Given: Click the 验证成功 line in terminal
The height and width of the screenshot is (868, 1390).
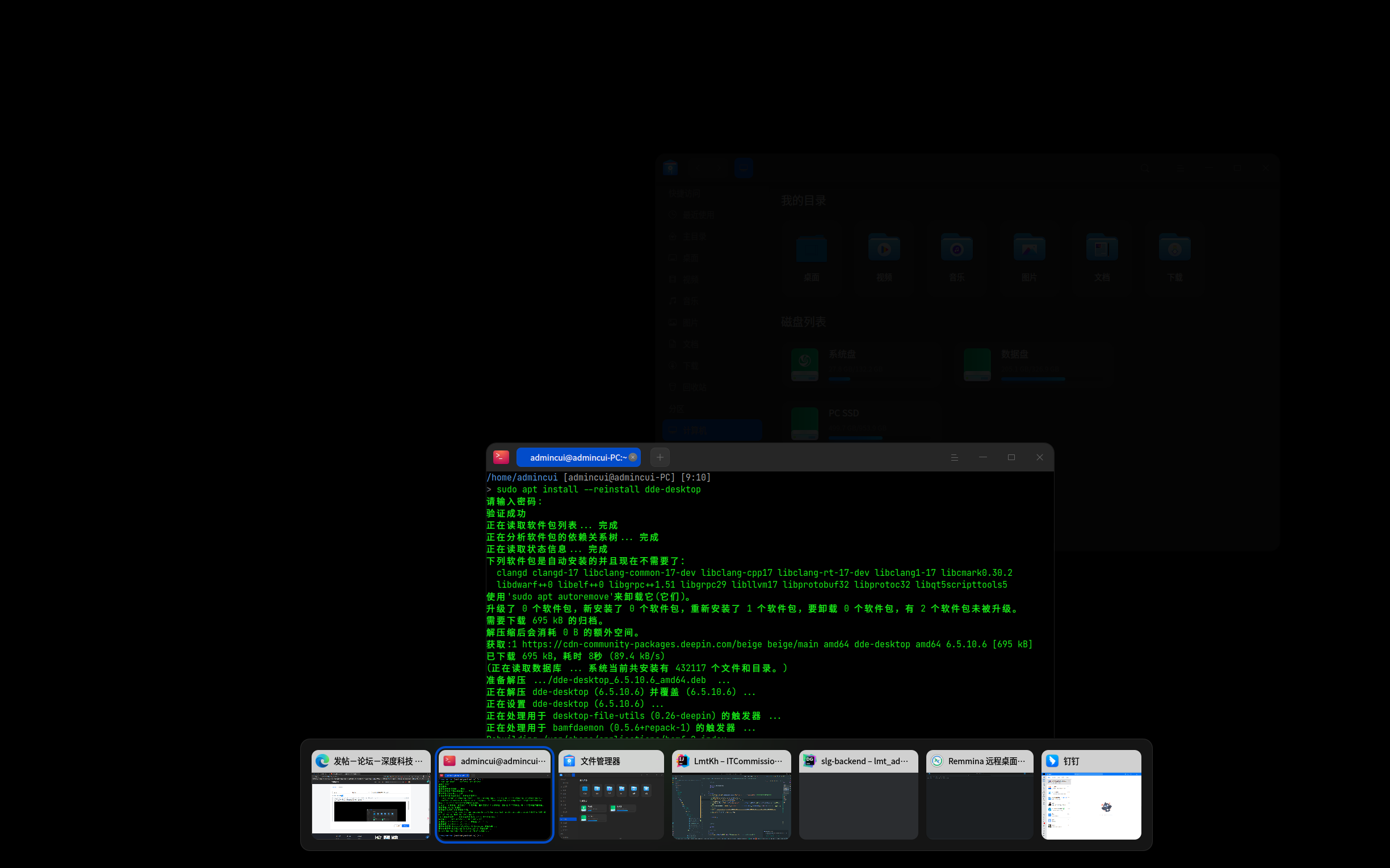Looking at the screenshot, I should coord(506,513).
